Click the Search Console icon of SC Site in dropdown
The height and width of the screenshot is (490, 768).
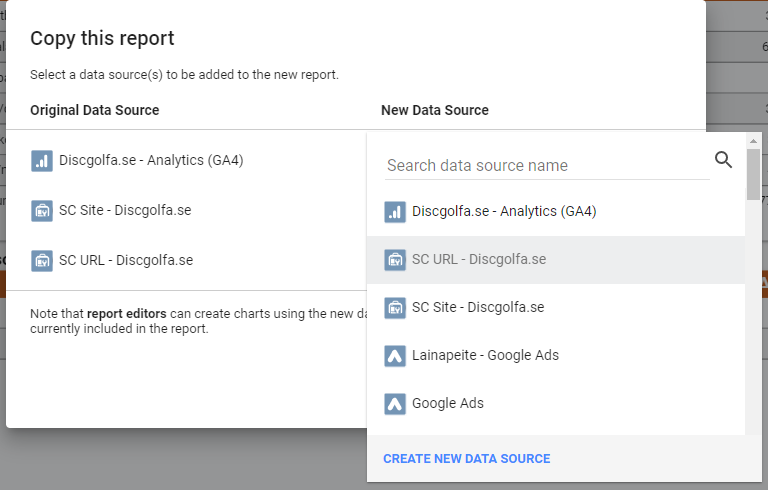pos(395,308)
